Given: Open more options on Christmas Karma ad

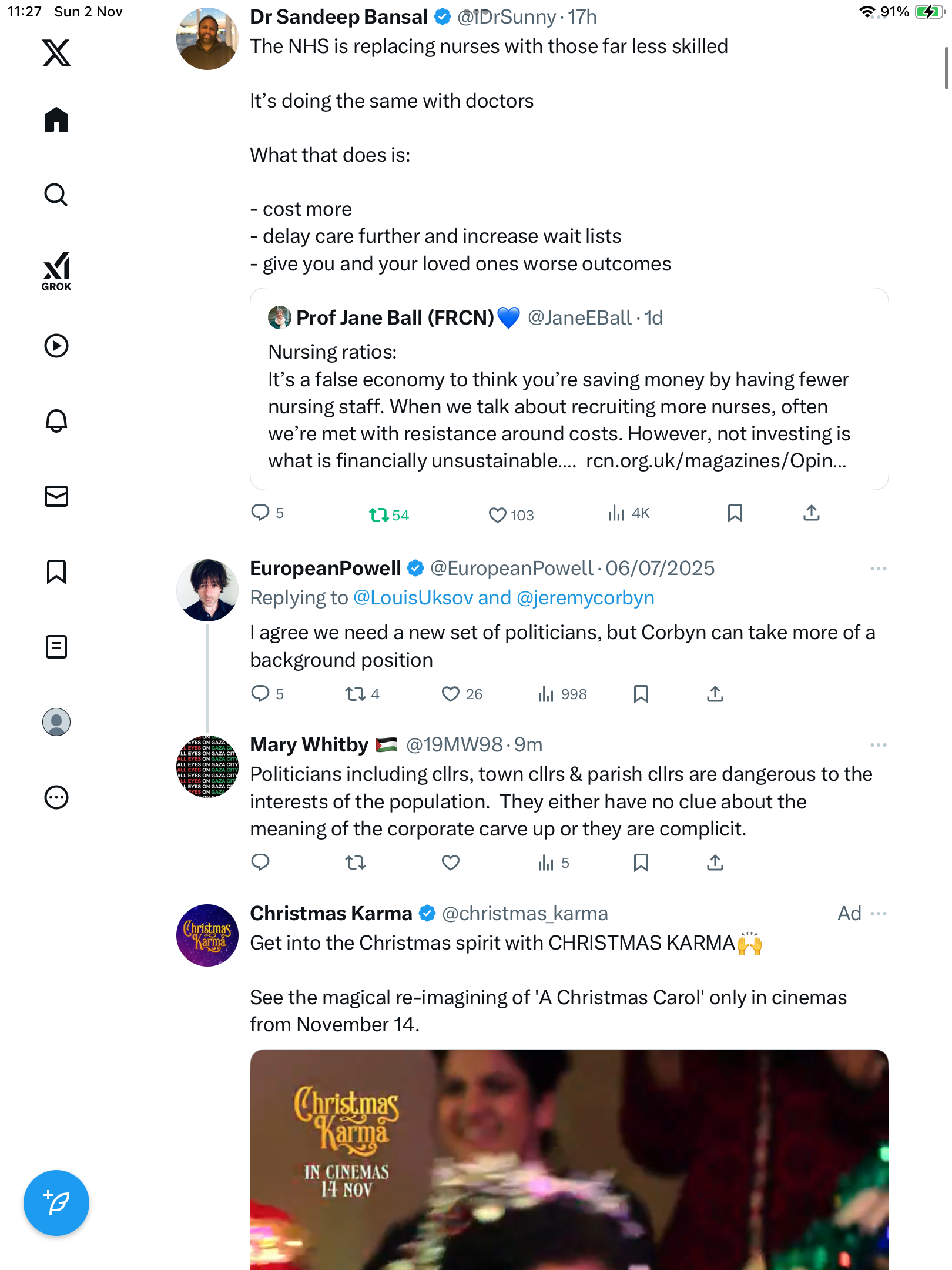Looking at the screenshot, I should [879, 914].
